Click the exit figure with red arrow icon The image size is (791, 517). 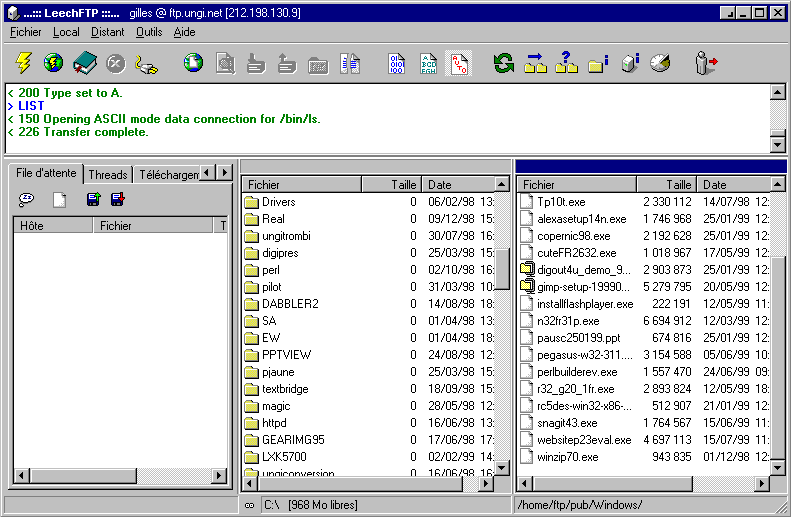[x=706, y=64]
